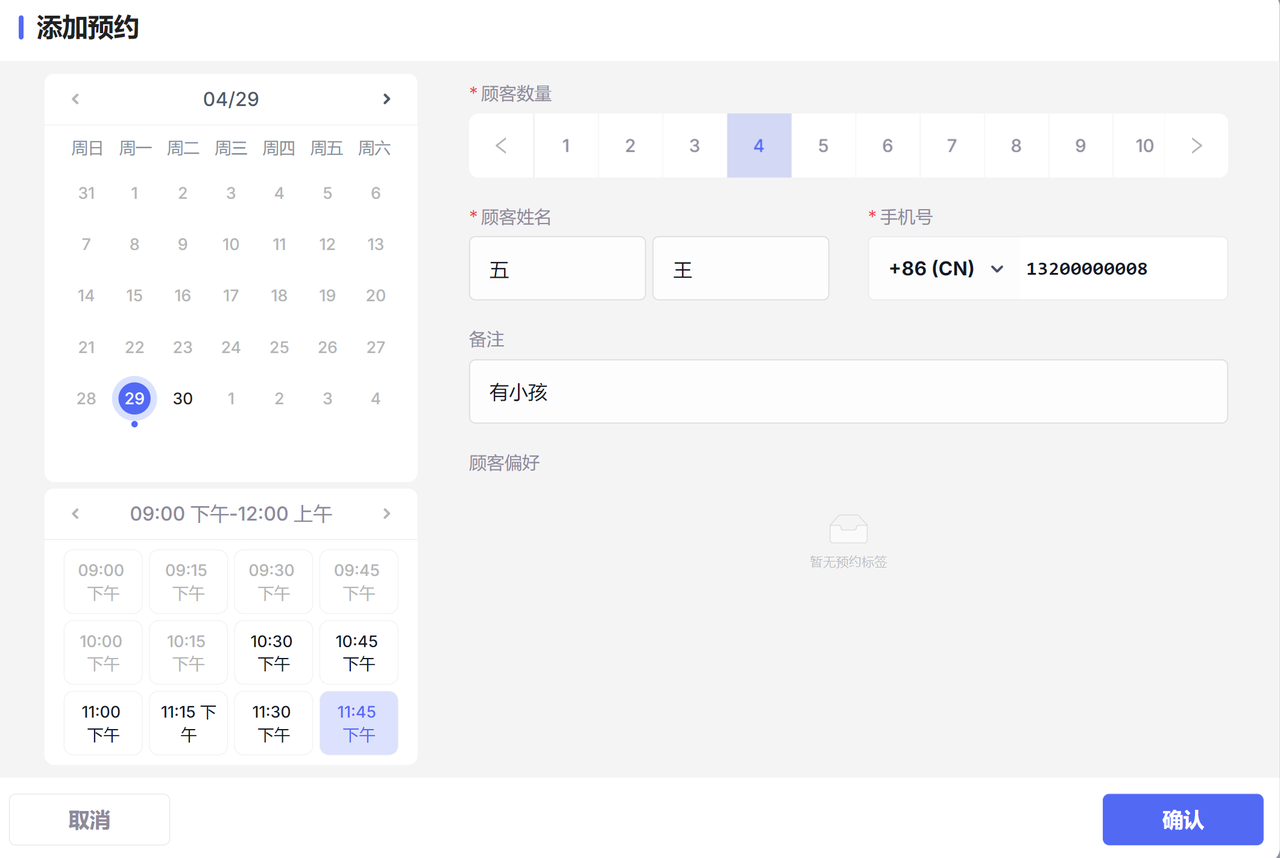Select guest count 2
The width and height of the screenshot is (1280, 858).
[x=630, y=146]
